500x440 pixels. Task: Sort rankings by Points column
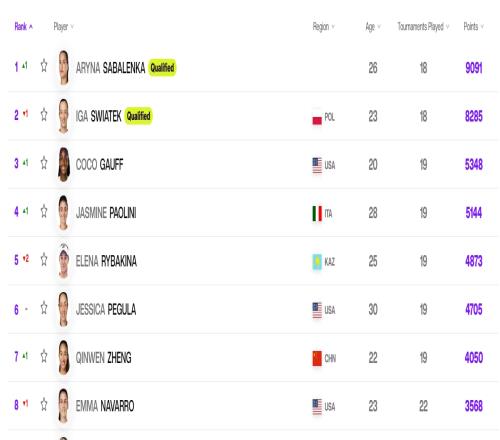tap(473, 26)
